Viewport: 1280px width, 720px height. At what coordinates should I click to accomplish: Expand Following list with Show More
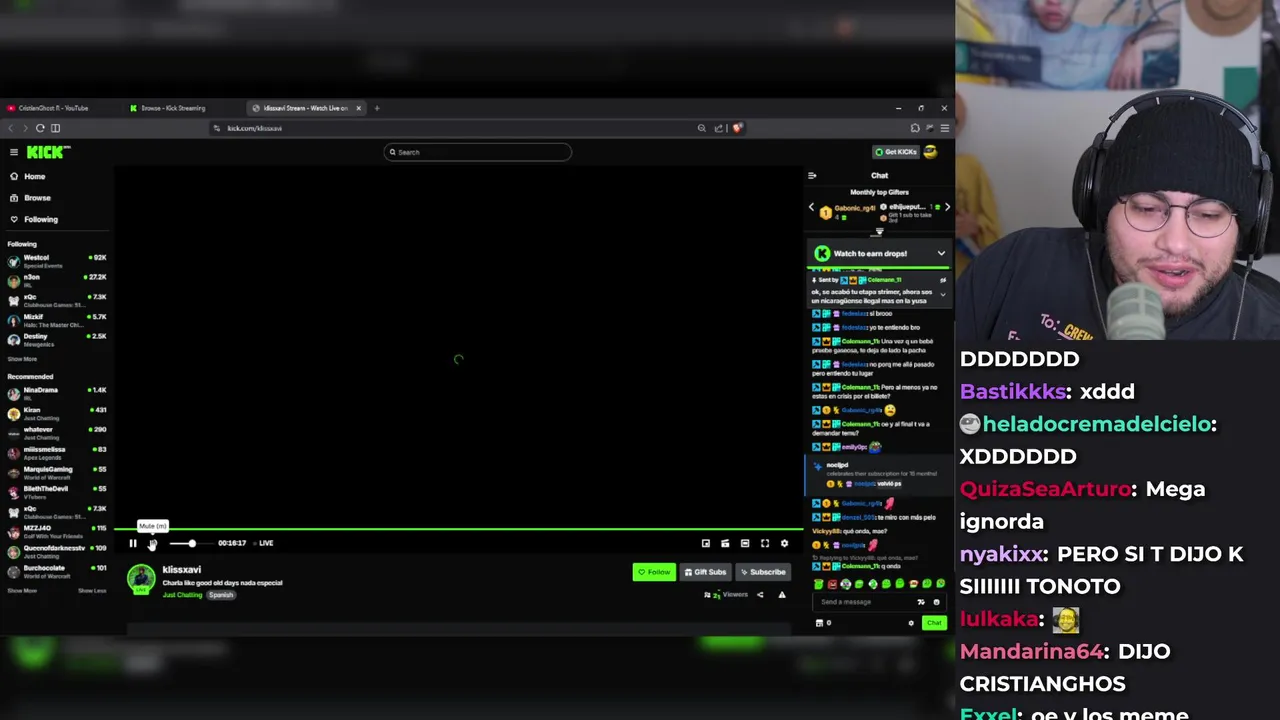pos(22,359)
